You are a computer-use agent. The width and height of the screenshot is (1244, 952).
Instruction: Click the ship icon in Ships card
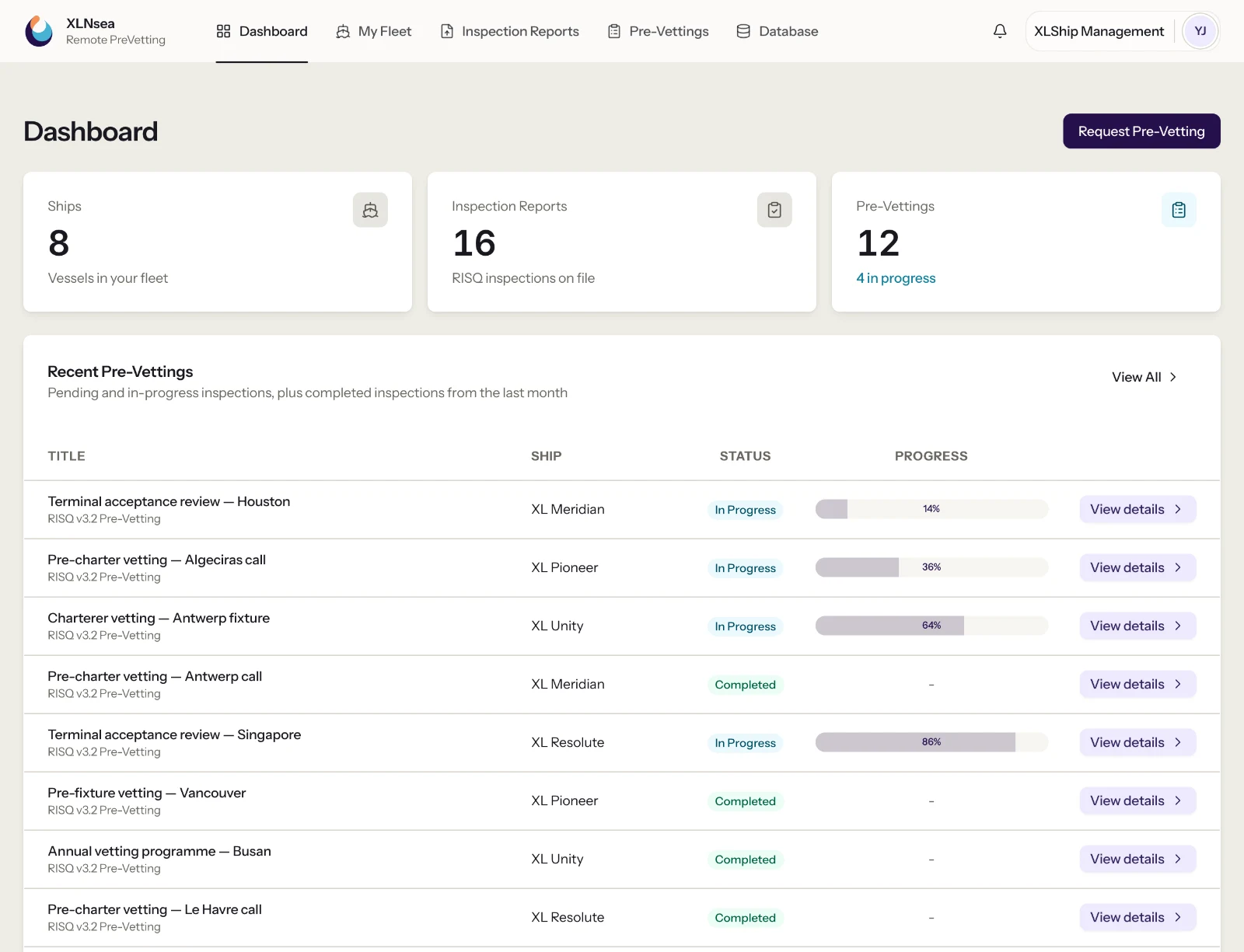pyautogui.click(x=370, y=210)
